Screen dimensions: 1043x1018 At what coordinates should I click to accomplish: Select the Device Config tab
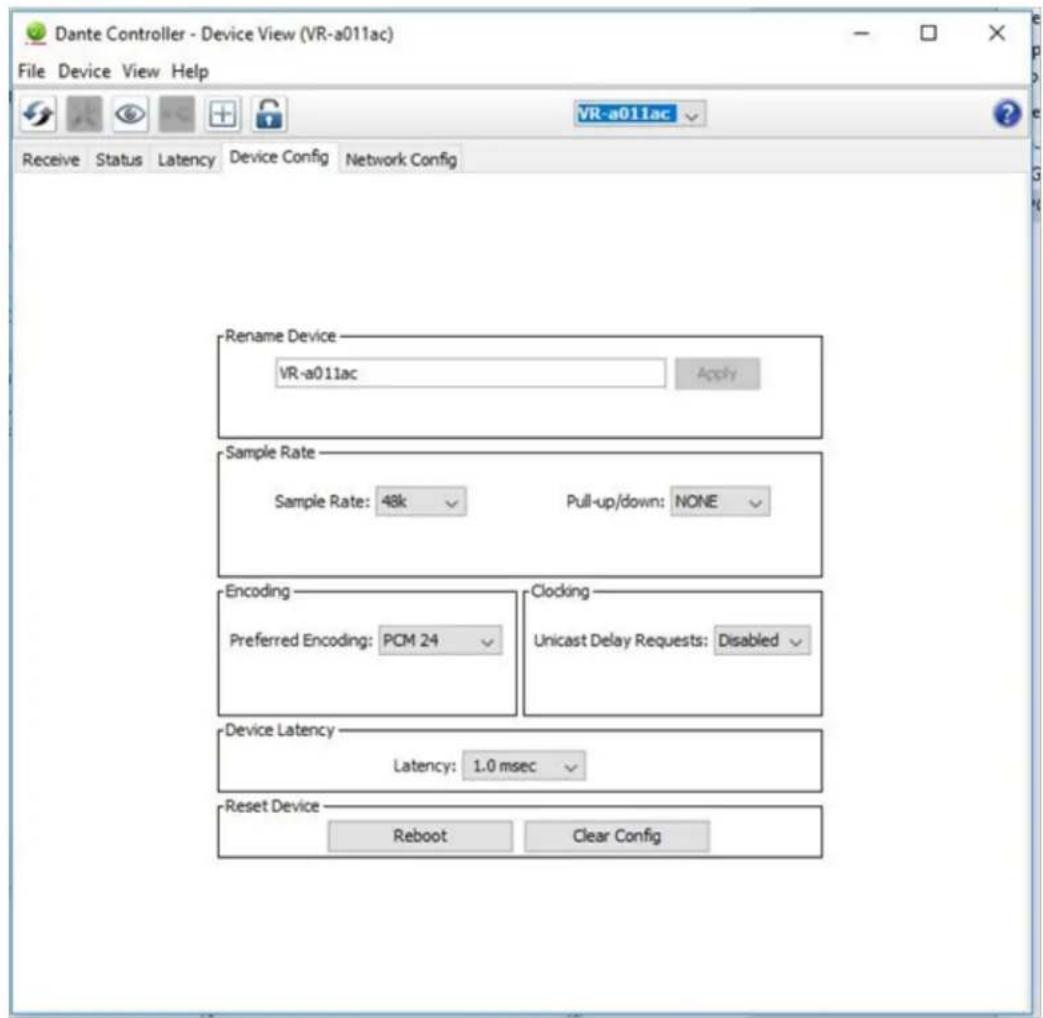tap(279, 158)
